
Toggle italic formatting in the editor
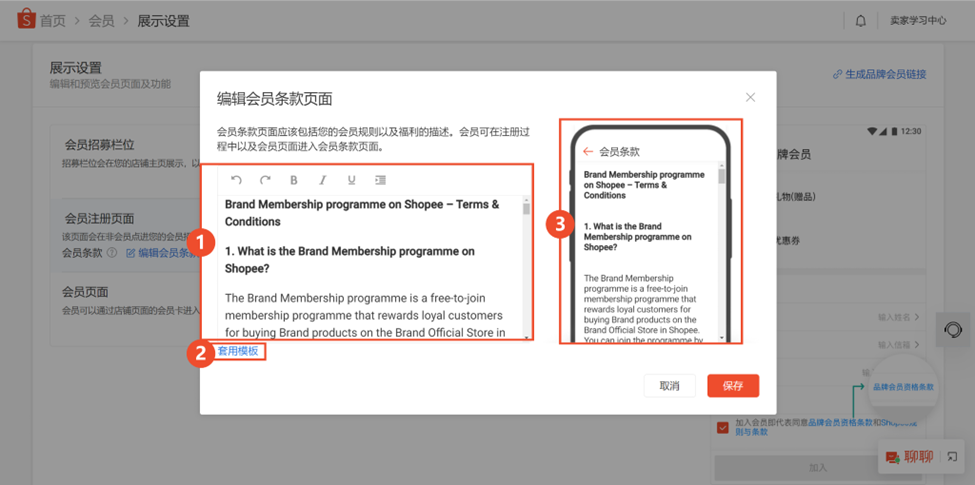(323, 180)
